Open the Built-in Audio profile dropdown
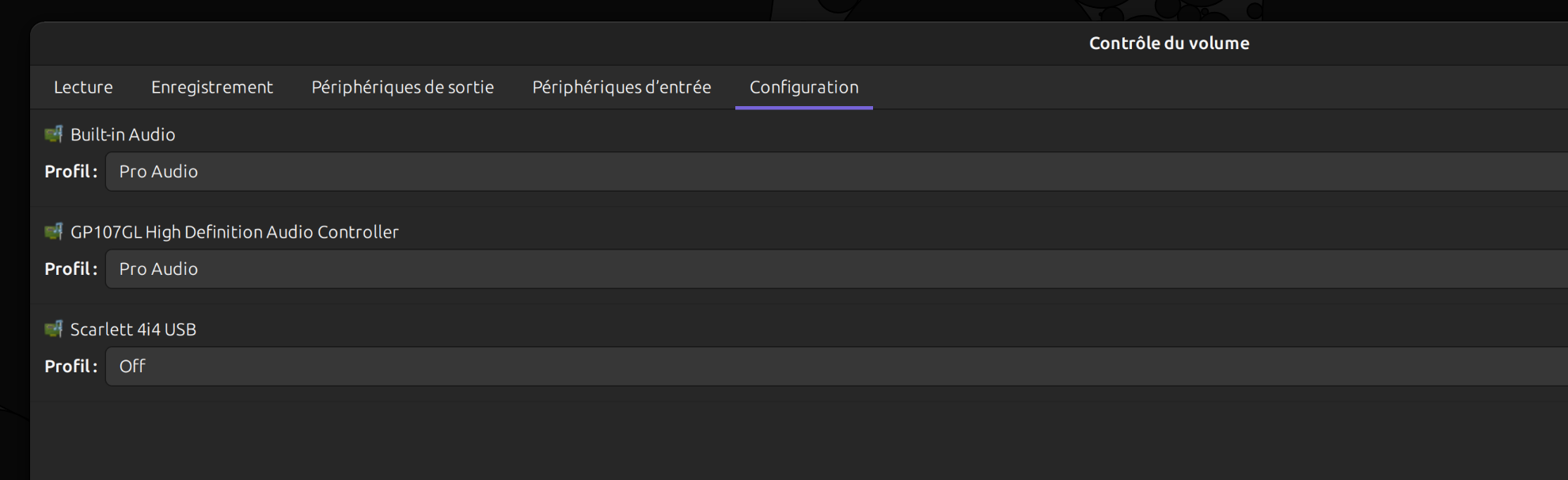The image size is (1568, 480). pos(837,172)
